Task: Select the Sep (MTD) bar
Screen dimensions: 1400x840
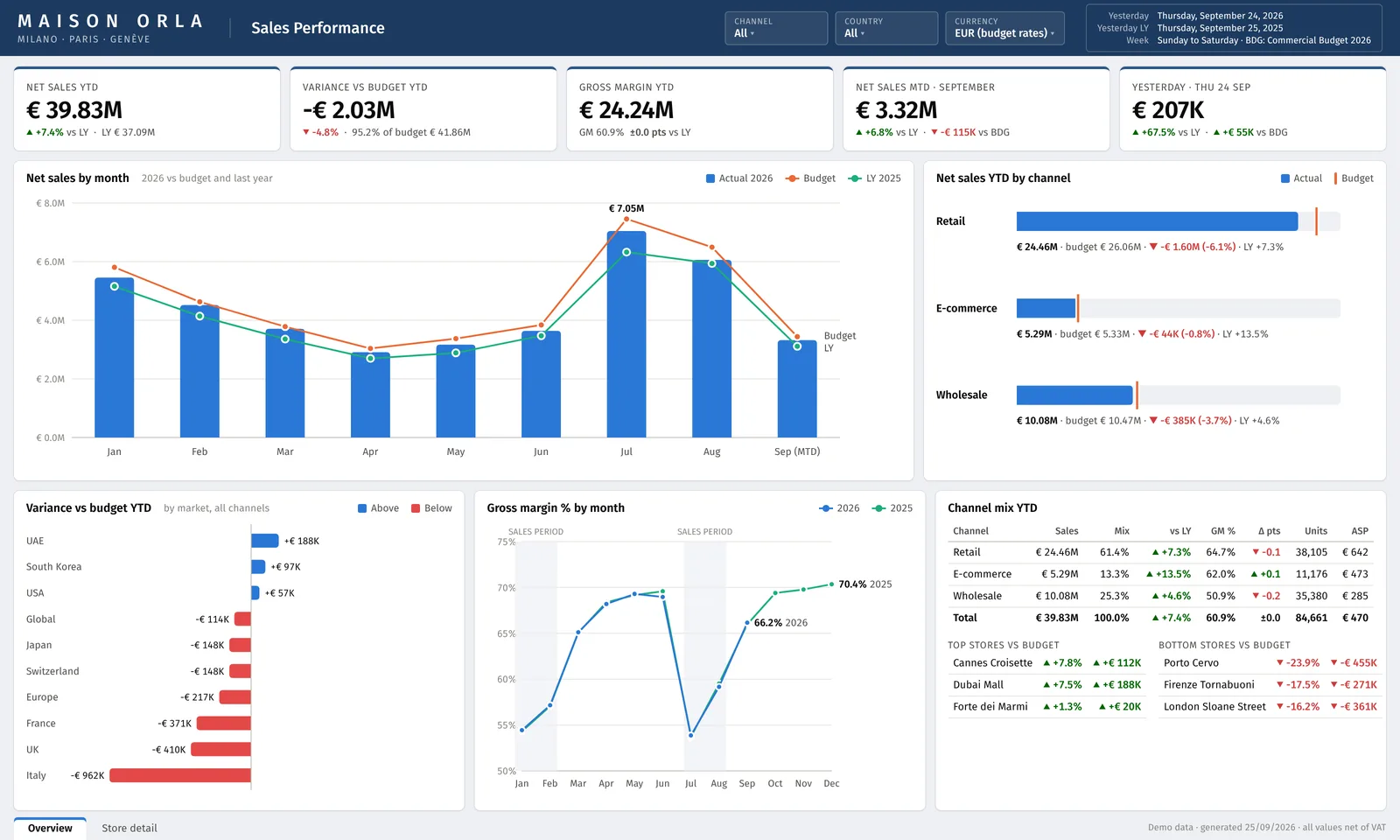Action: pyautogui.click(x=797, y=388)
